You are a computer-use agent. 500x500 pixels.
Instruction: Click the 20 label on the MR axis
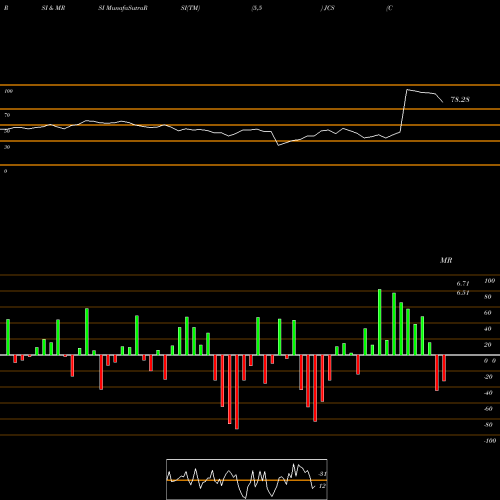pos(488,345)
